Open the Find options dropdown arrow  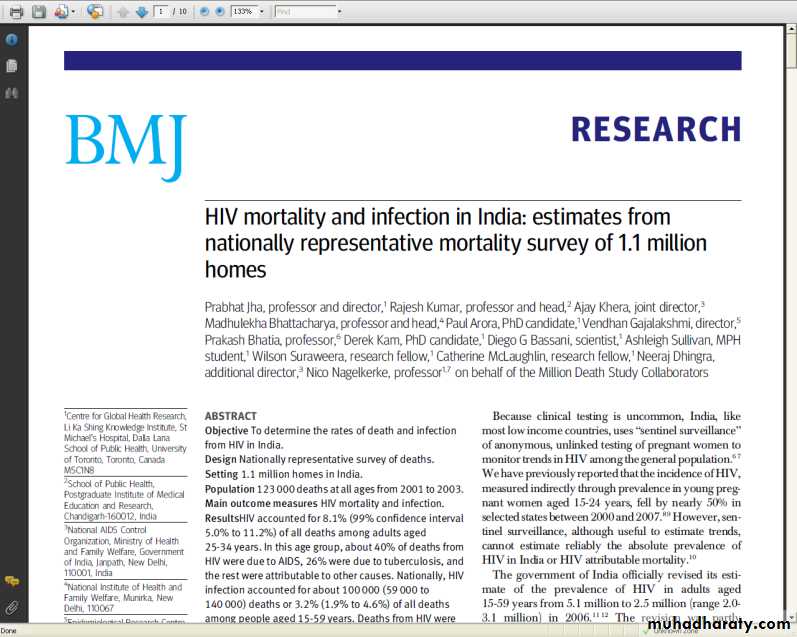[x=339, y=12]
